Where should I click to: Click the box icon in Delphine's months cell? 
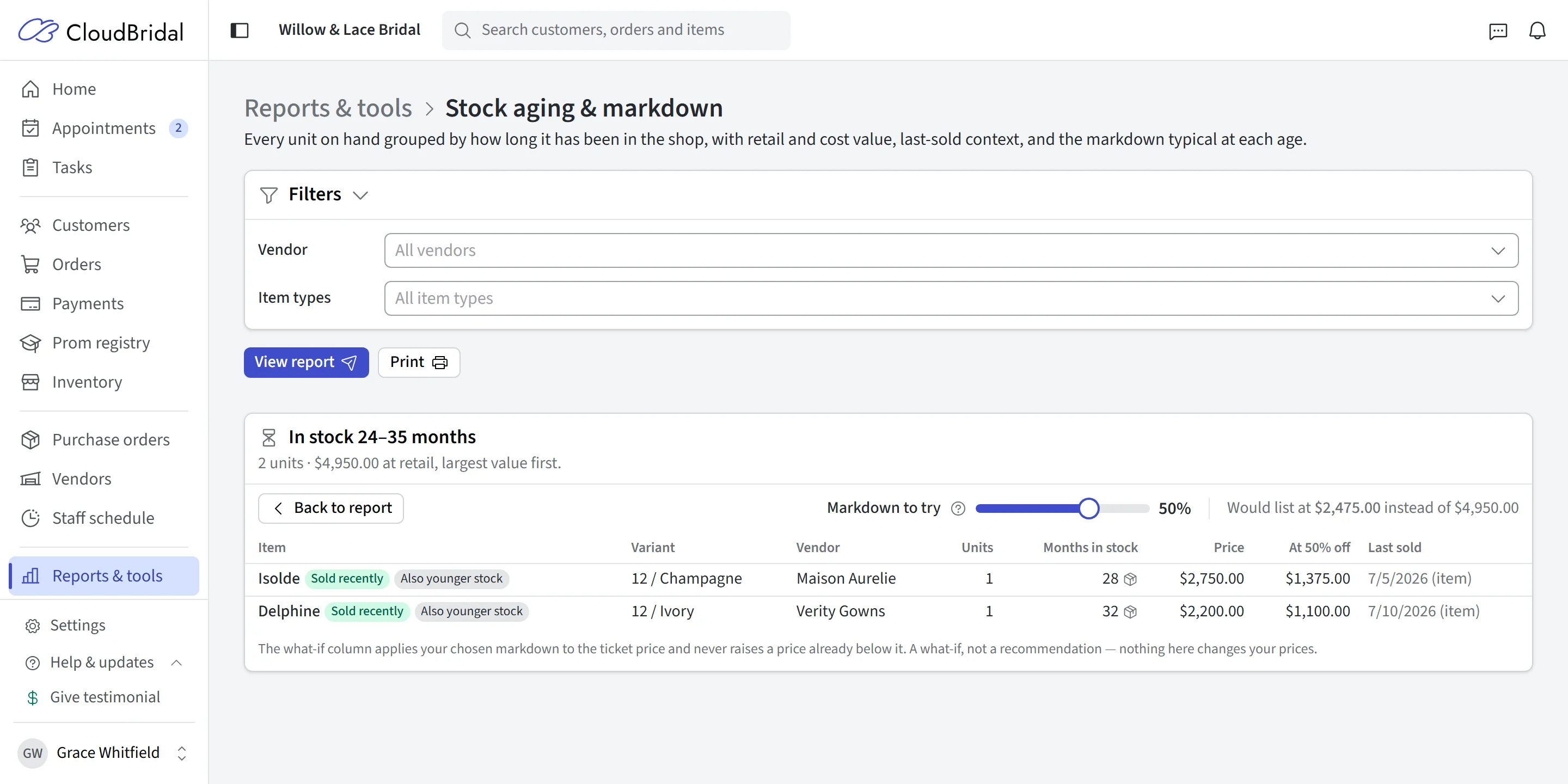pos(1130,612)
